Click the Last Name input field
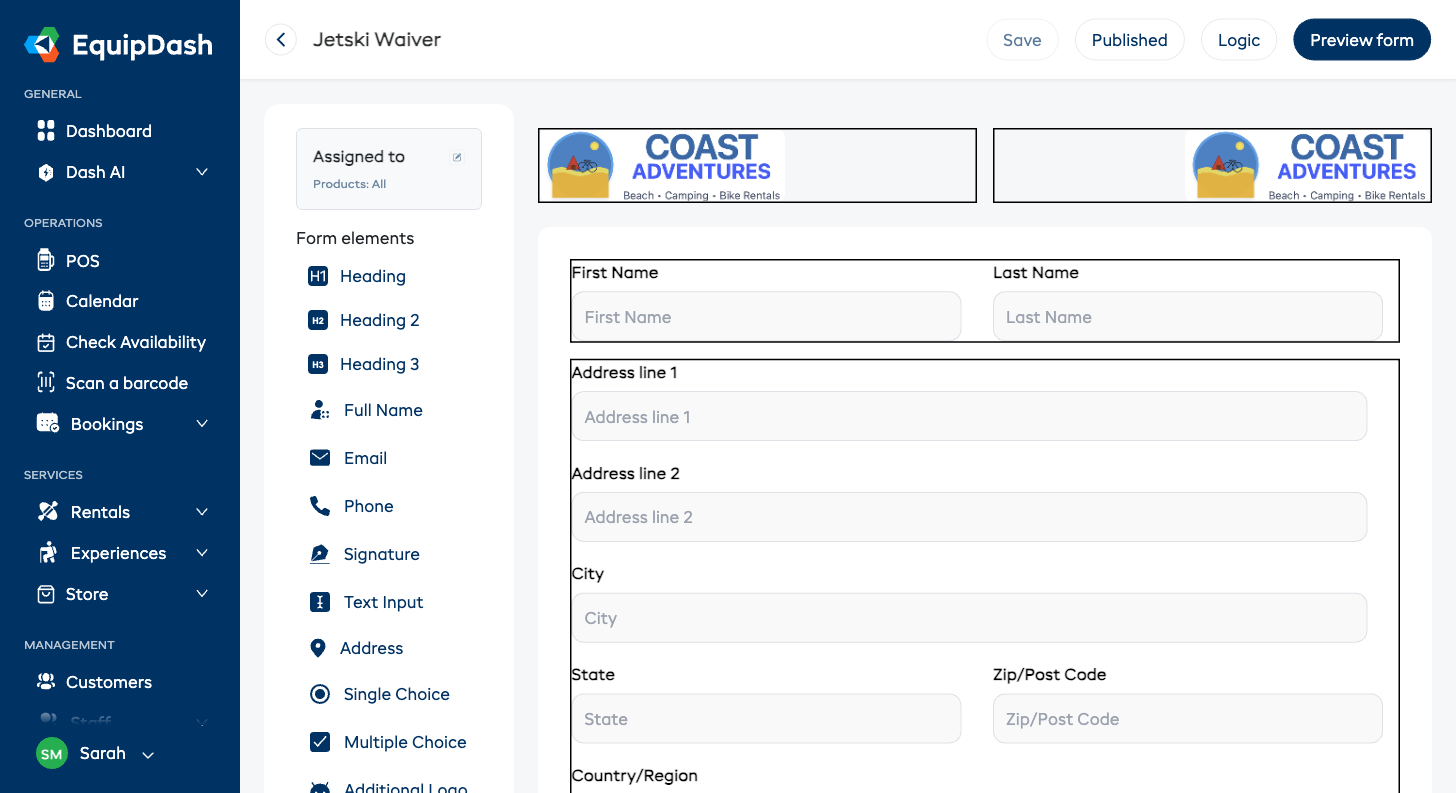Viewport: 1456px width, 793px height. [1188, 317]
